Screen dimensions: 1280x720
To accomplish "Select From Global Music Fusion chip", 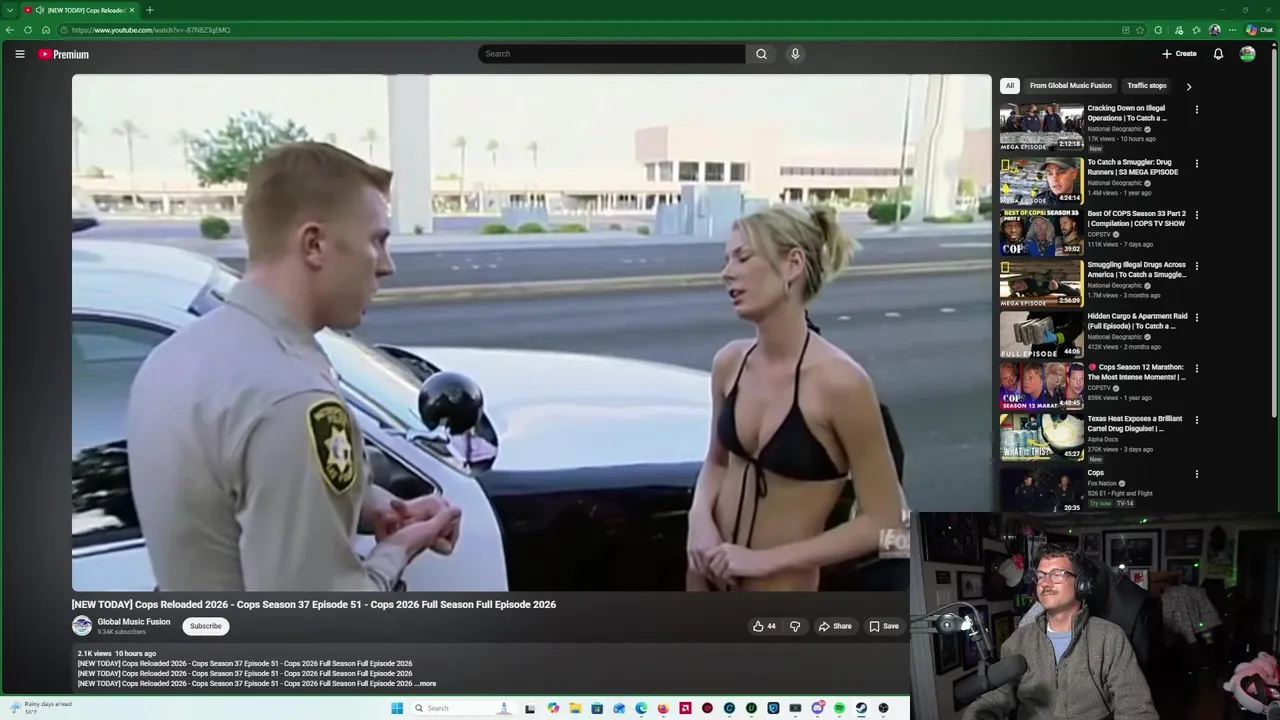I will (x=1070, y=86).
